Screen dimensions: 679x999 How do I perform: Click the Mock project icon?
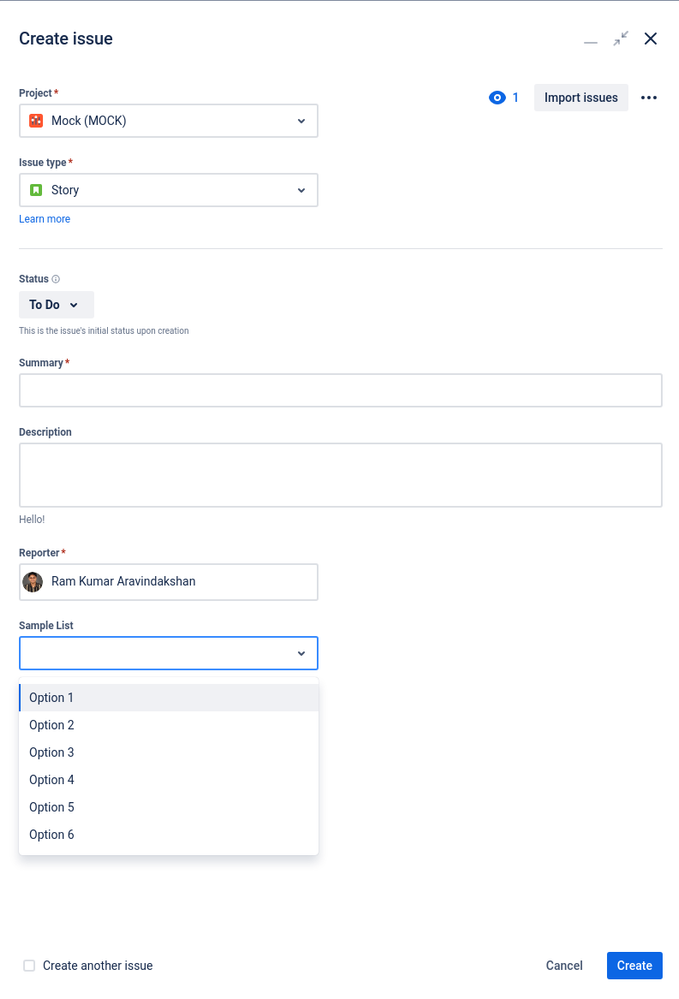pyautogui.click(x=36, y=120)
